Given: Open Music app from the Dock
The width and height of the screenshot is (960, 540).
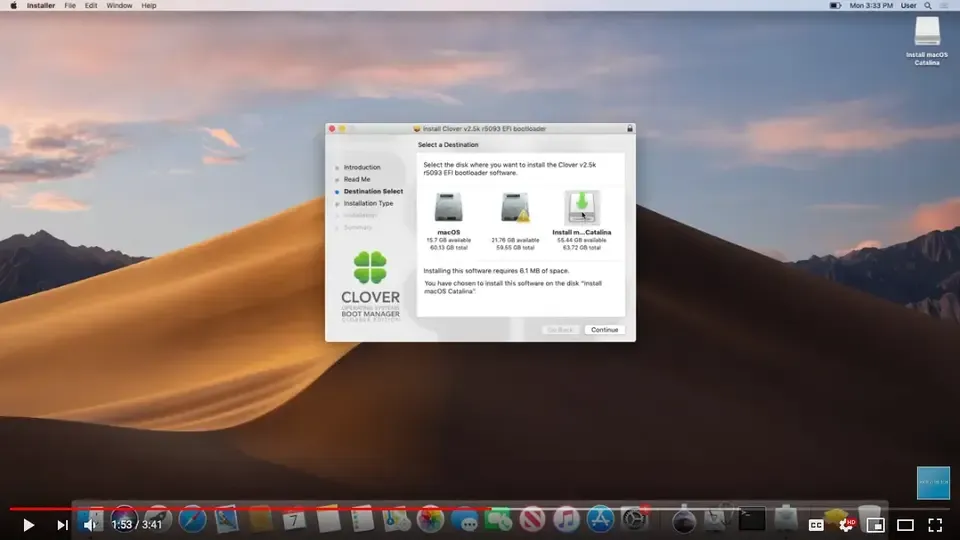Looking at the screenshot, I should 566,520.
